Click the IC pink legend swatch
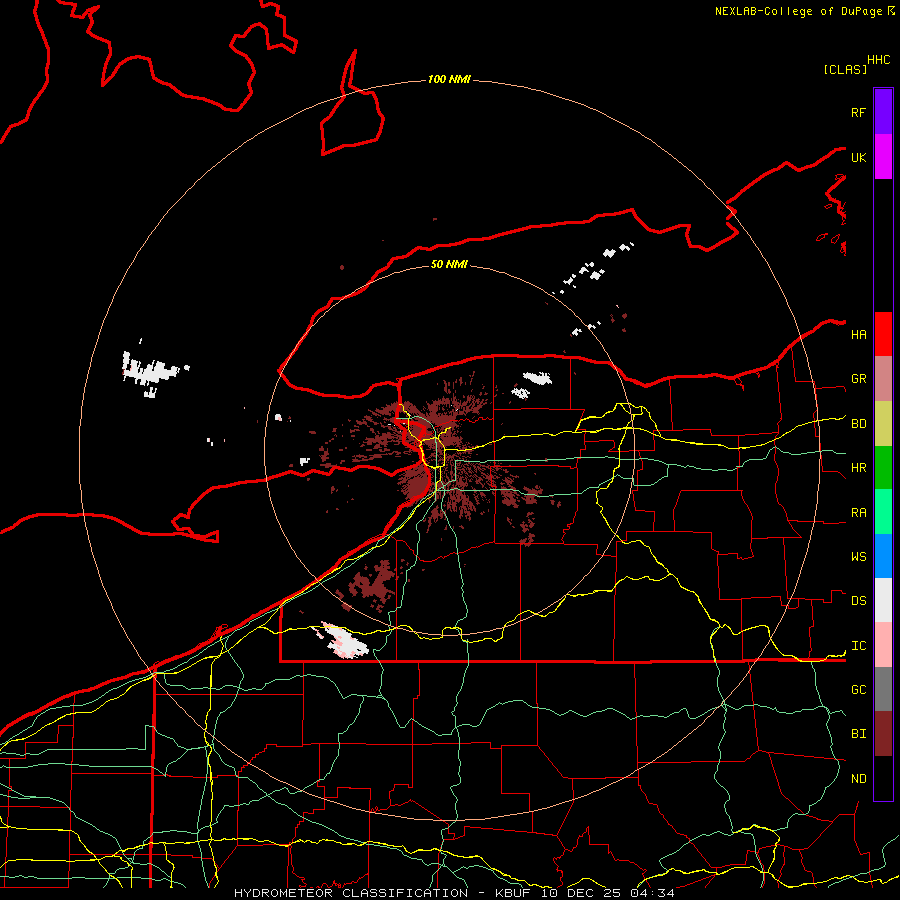 [x=883, y=645]
